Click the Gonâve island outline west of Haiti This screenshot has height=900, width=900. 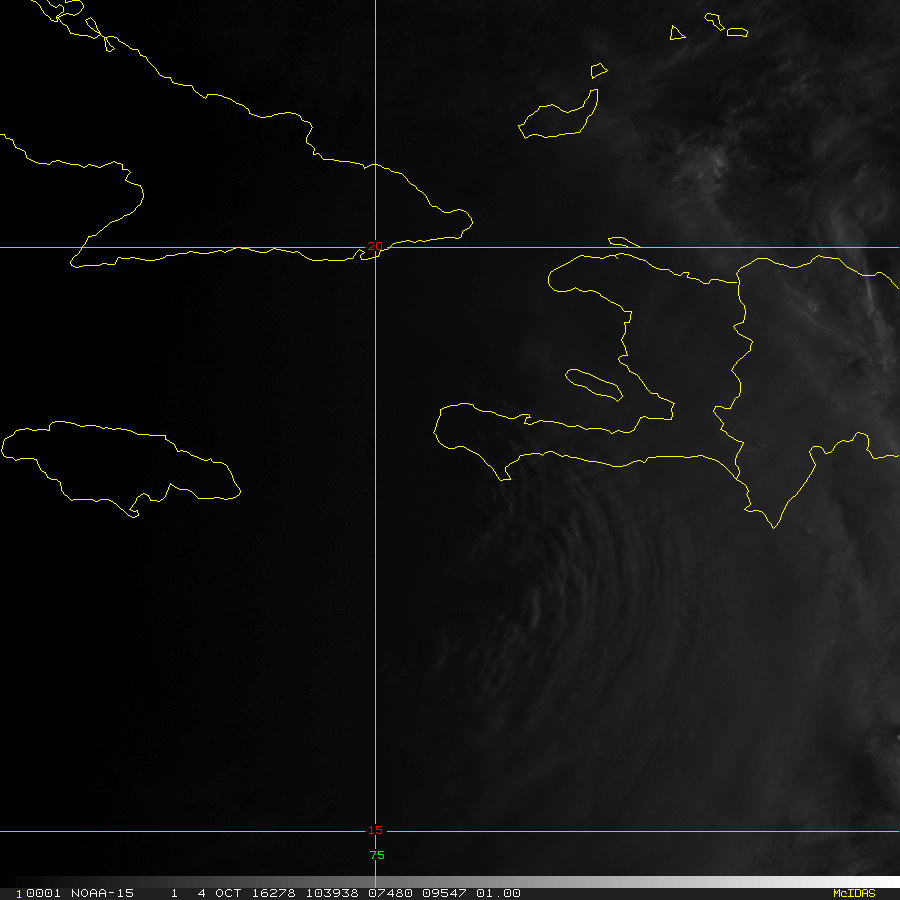tap(593, 385)
